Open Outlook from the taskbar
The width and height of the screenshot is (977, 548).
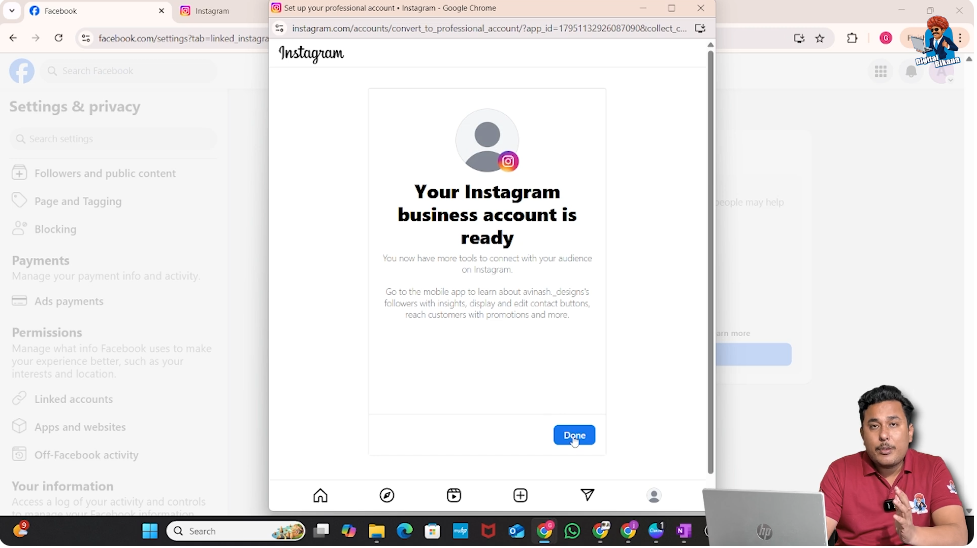(517, 532)
